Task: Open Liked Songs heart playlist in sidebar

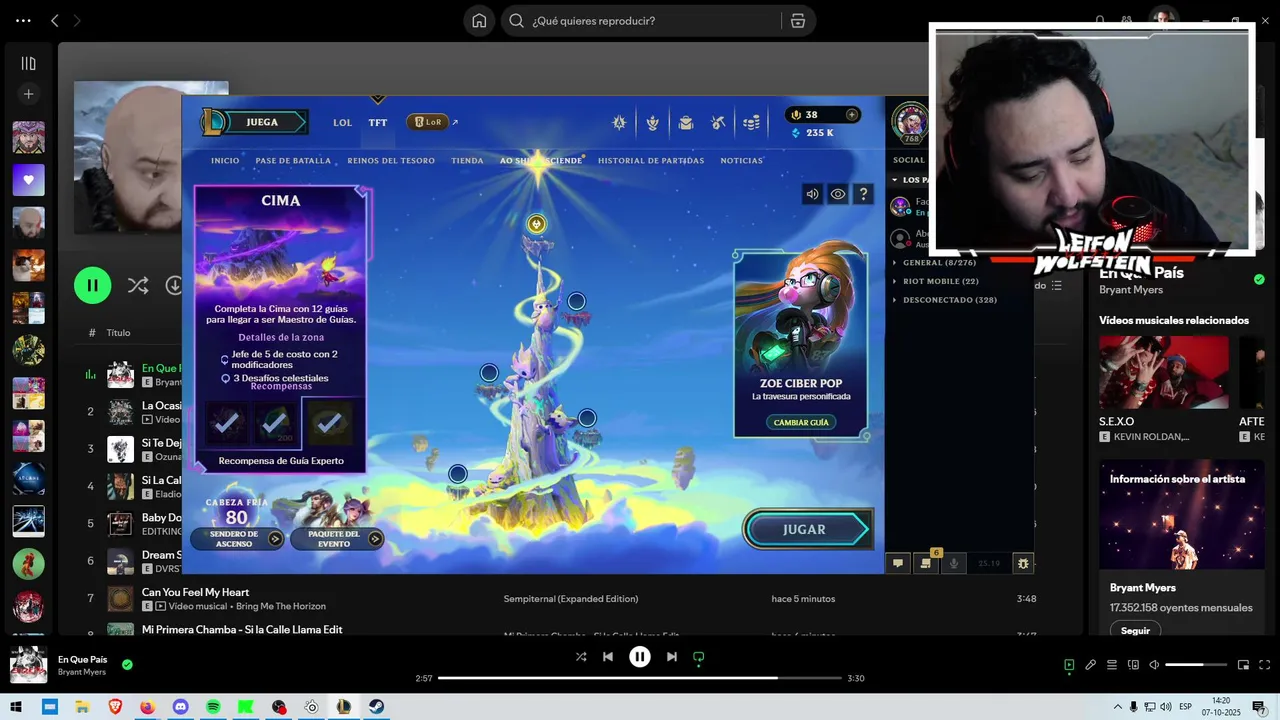Action: (x=28, y=180)
